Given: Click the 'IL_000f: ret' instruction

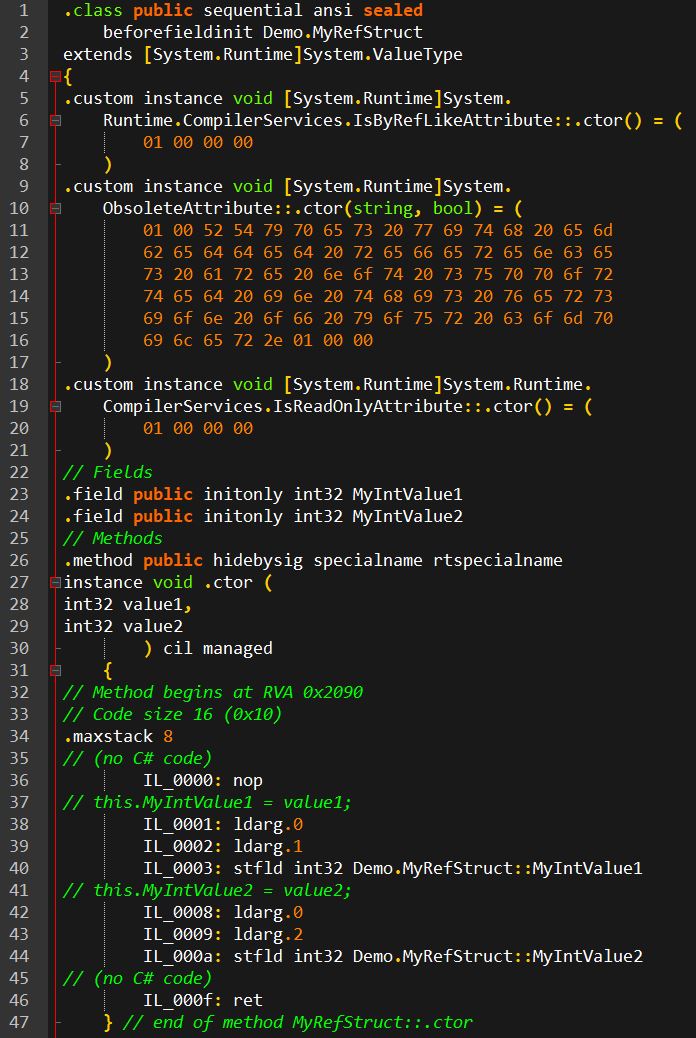Looking at the screenshot, I should (x=203, y=1000).
